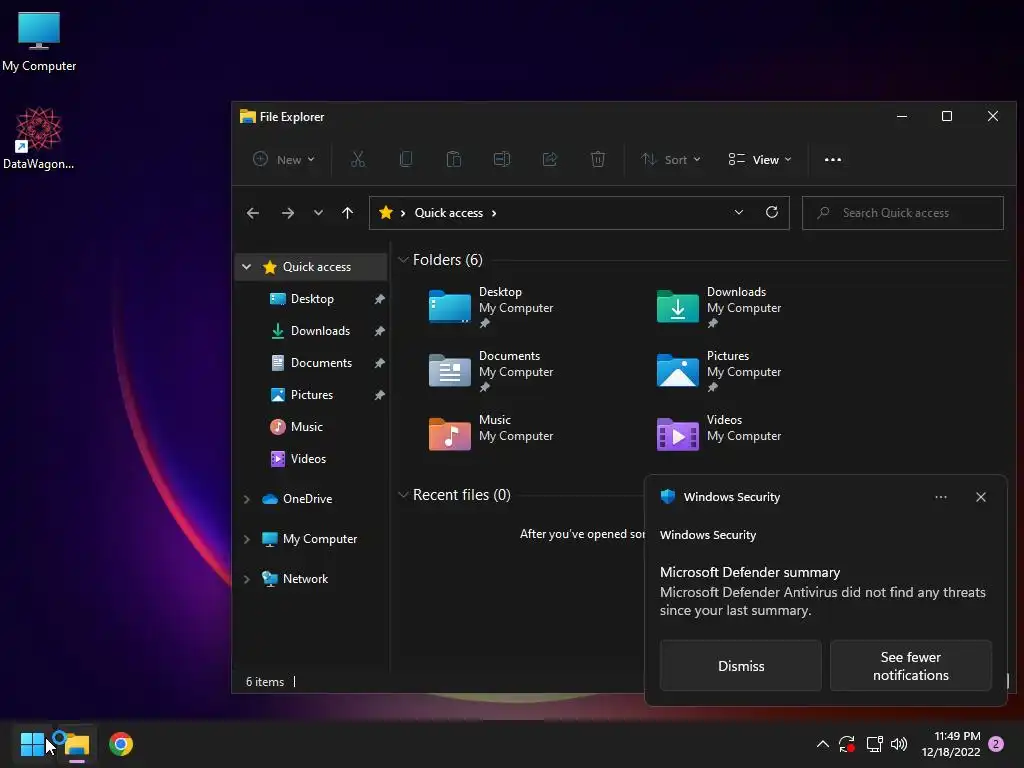The image size is (1024, 768).
Task: Select DataWagon desktop shortcut
Action: 39,138
